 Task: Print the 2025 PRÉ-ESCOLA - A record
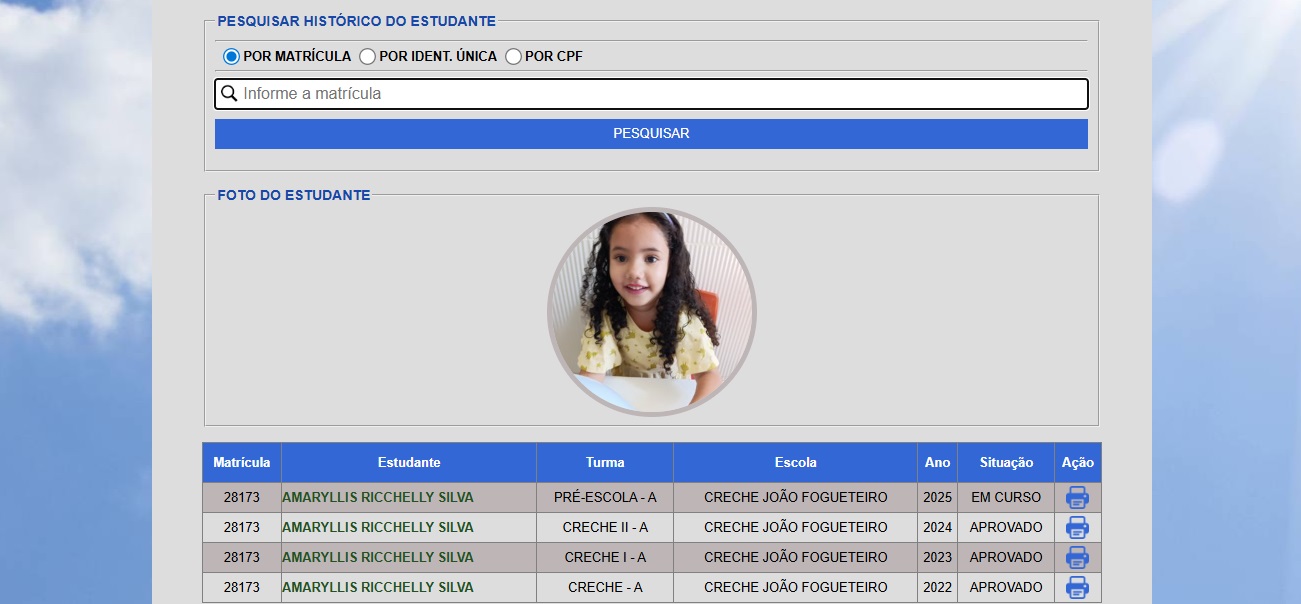pos(1077,497)
